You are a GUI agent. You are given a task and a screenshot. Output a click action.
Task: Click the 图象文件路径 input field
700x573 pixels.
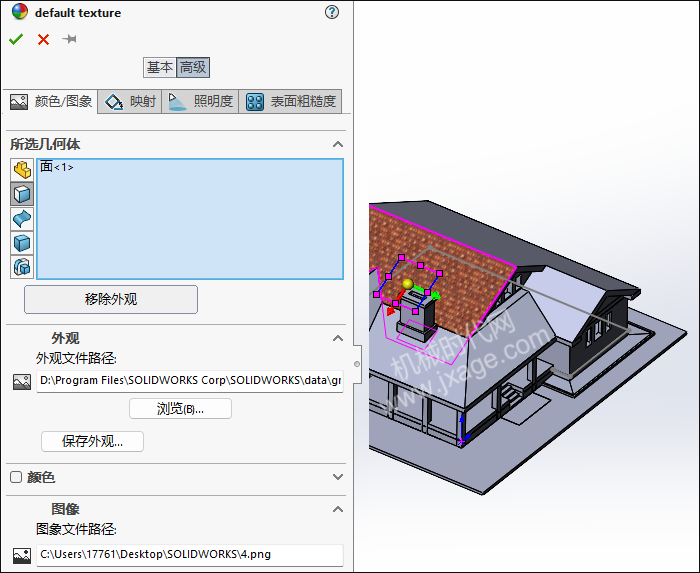click(x=190, y=555)
